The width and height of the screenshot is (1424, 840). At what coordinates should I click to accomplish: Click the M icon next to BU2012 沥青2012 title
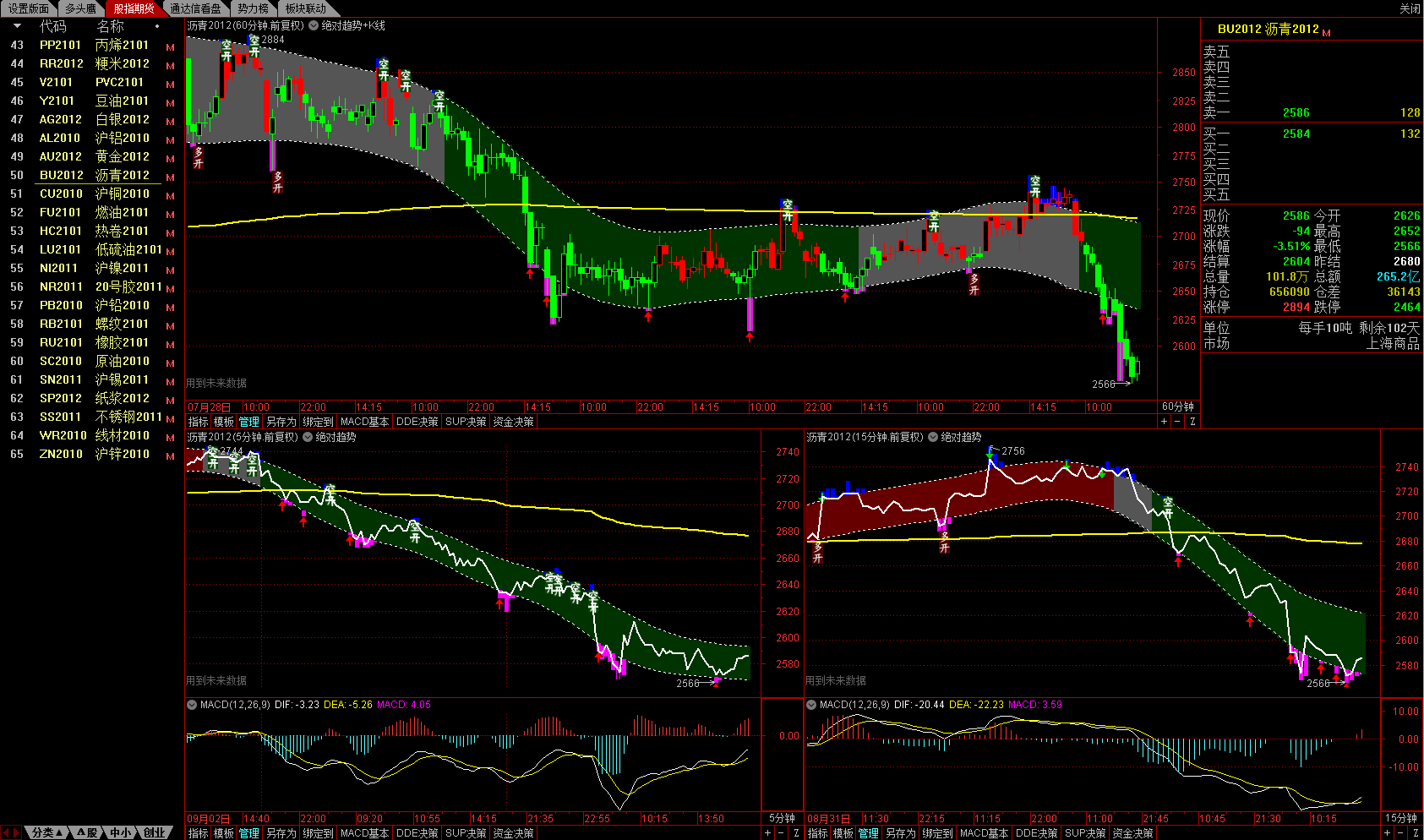tap(1326, 33)
